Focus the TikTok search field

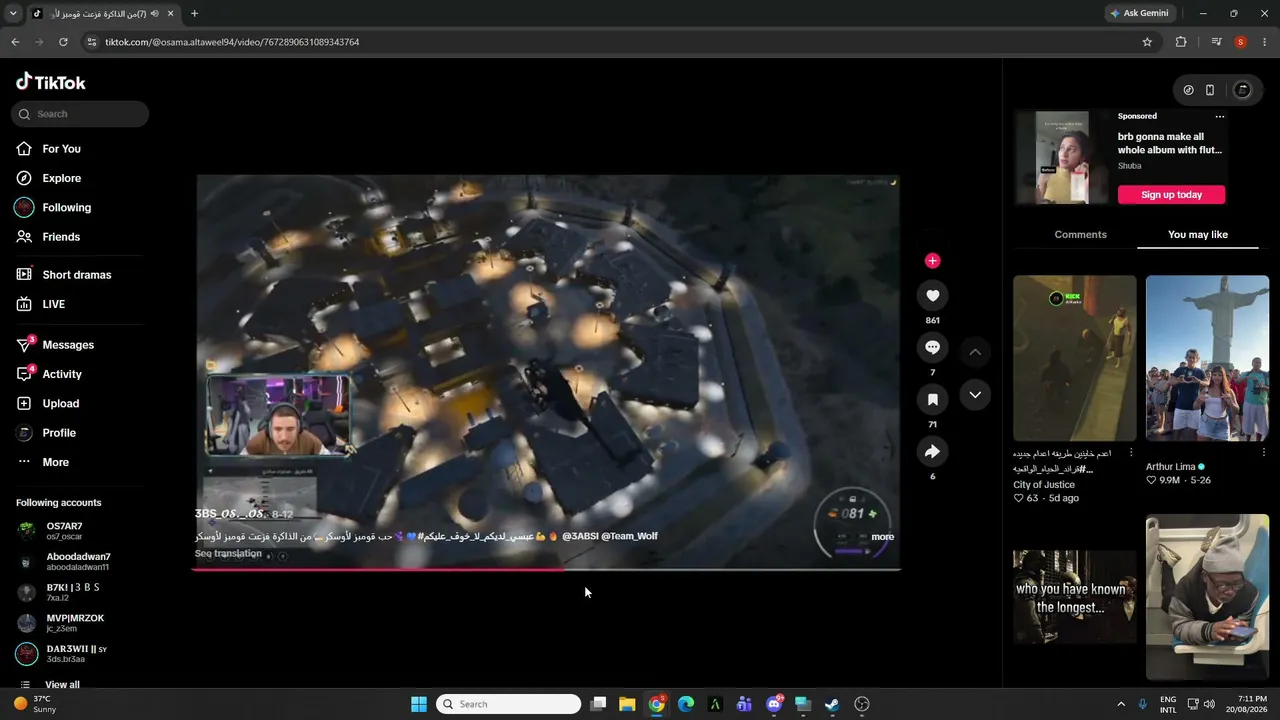[80, 114]
